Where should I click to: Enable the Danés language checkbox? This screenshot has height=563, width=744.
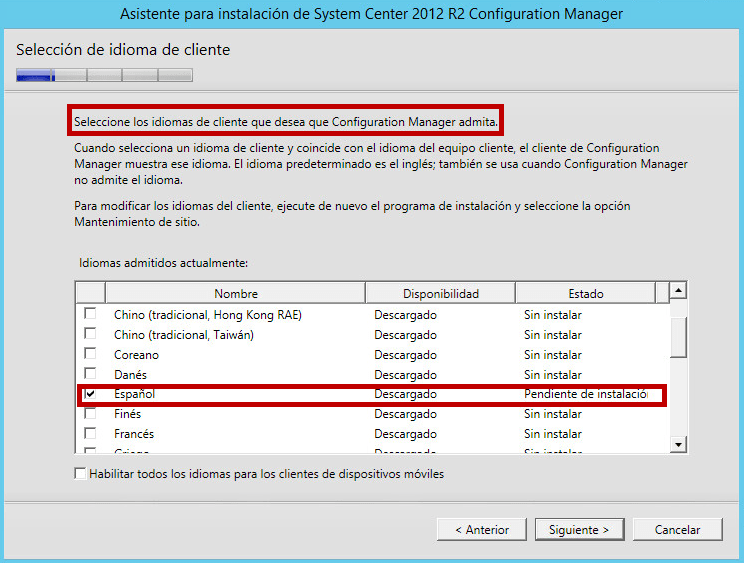pyautogui.click(x=90, y=374)
